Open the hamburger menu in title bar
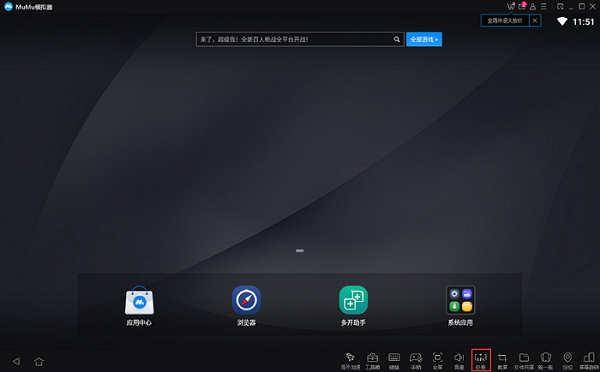600x372 pixels. click(543, 7)
